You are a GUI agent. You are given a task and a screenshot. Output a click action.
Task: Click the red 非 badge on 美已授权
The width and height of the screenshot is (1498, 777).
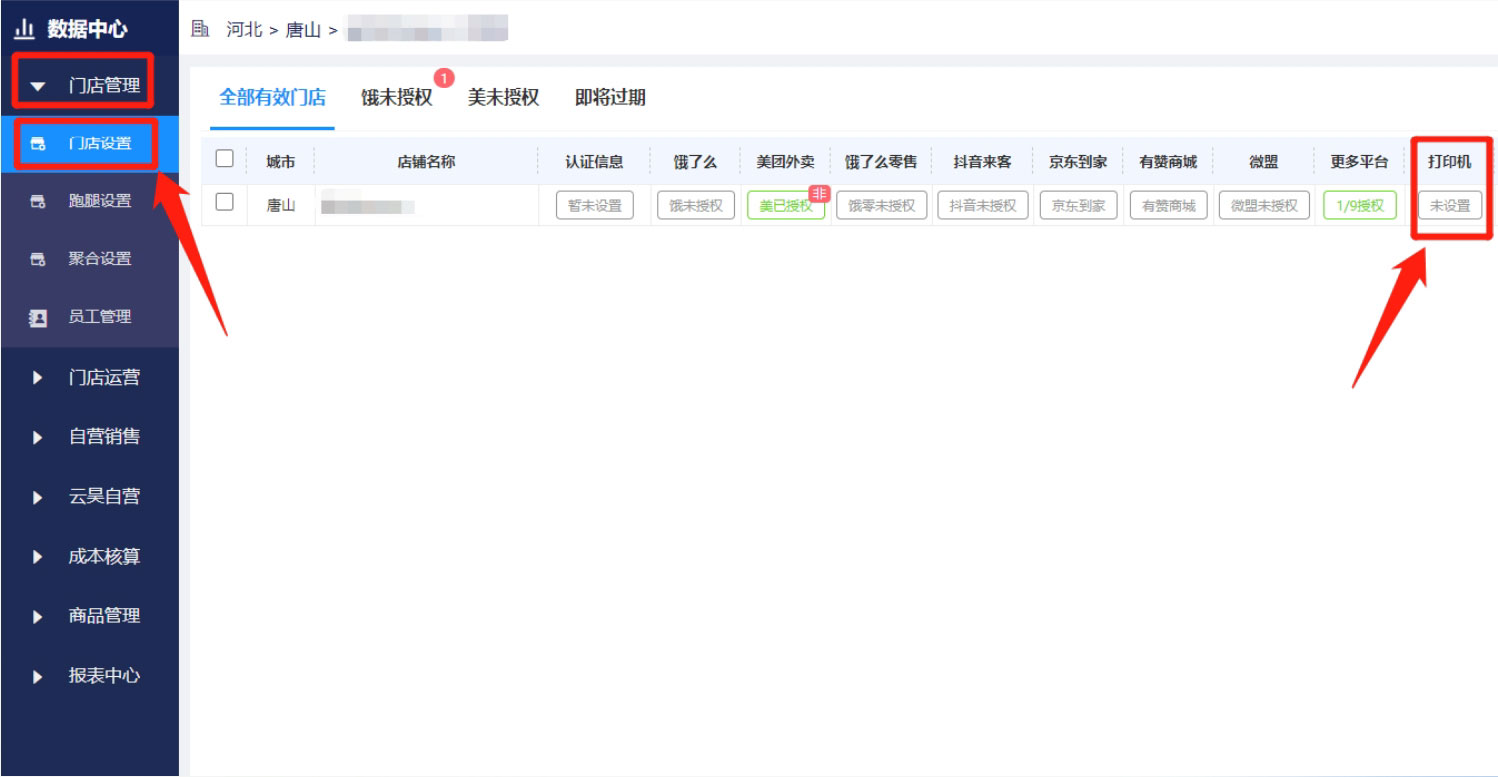tap(819, 194)
